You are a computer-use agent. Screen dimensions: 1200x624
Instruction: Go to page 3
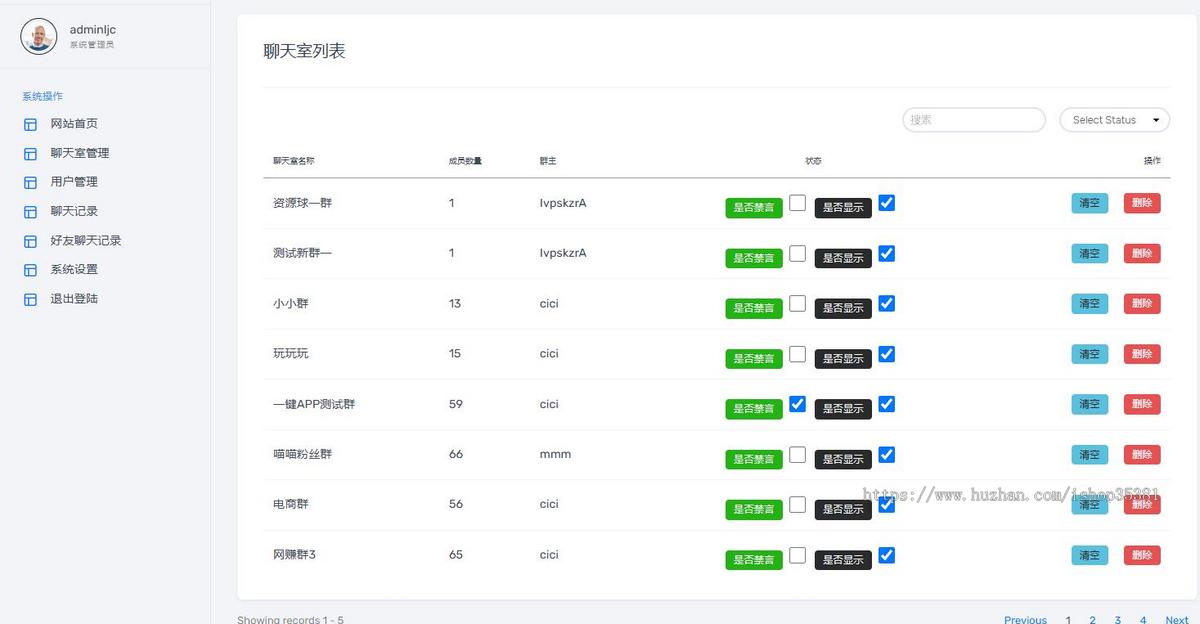pos(1118,619)
